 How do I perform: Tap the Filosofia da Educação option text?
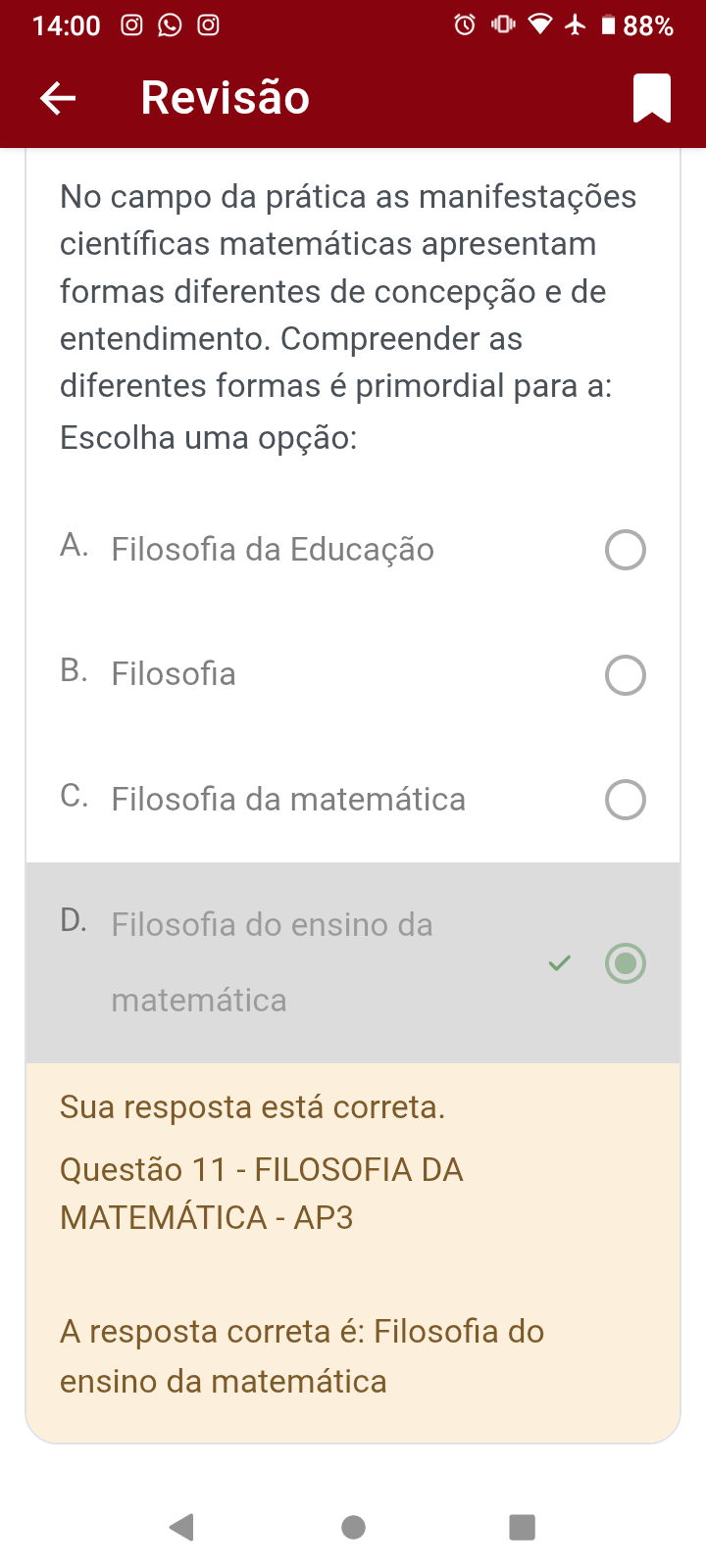pos(273,550)
